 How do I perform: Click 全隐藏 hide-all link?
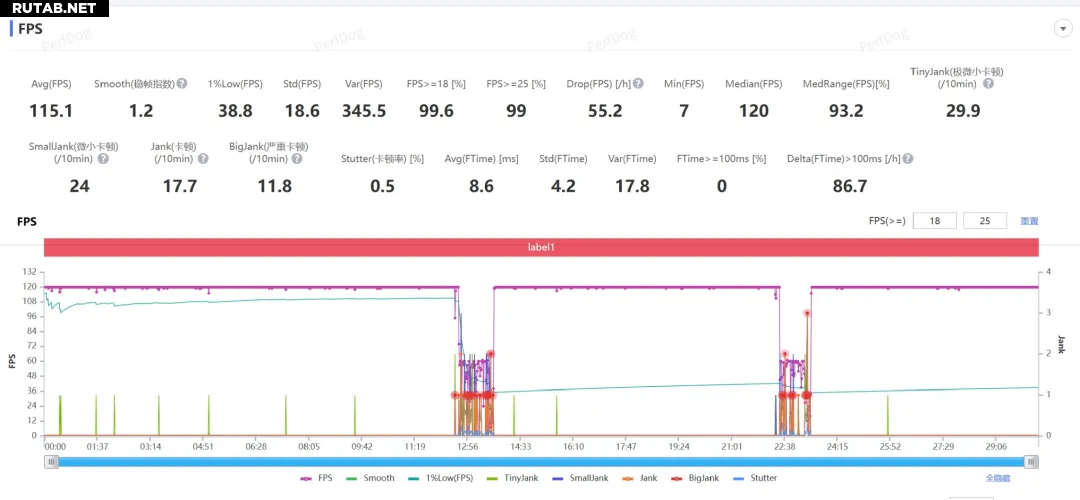[1000, 478]
